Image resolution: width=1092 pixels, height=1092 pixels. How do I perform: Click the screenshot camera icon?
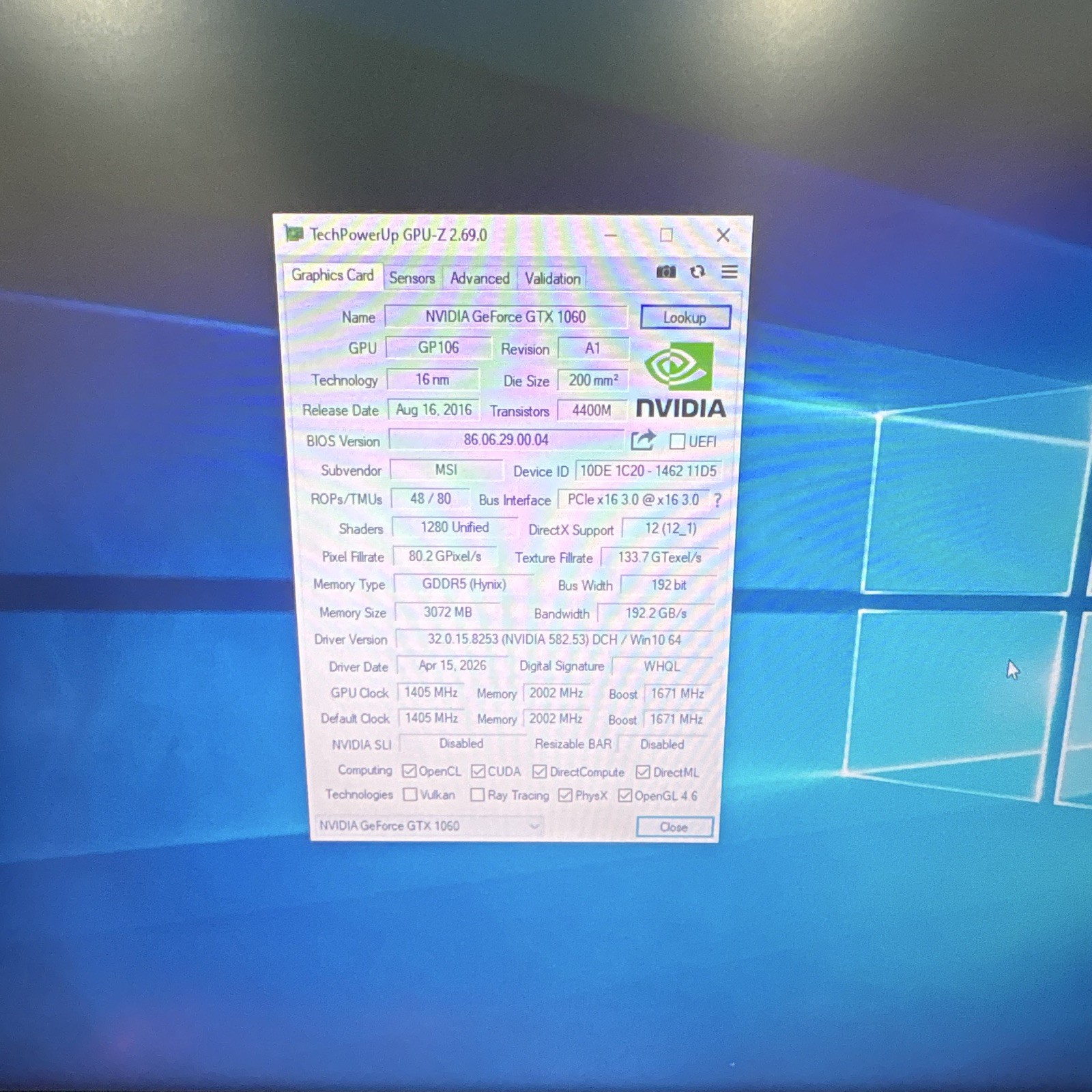pos(666,272)
